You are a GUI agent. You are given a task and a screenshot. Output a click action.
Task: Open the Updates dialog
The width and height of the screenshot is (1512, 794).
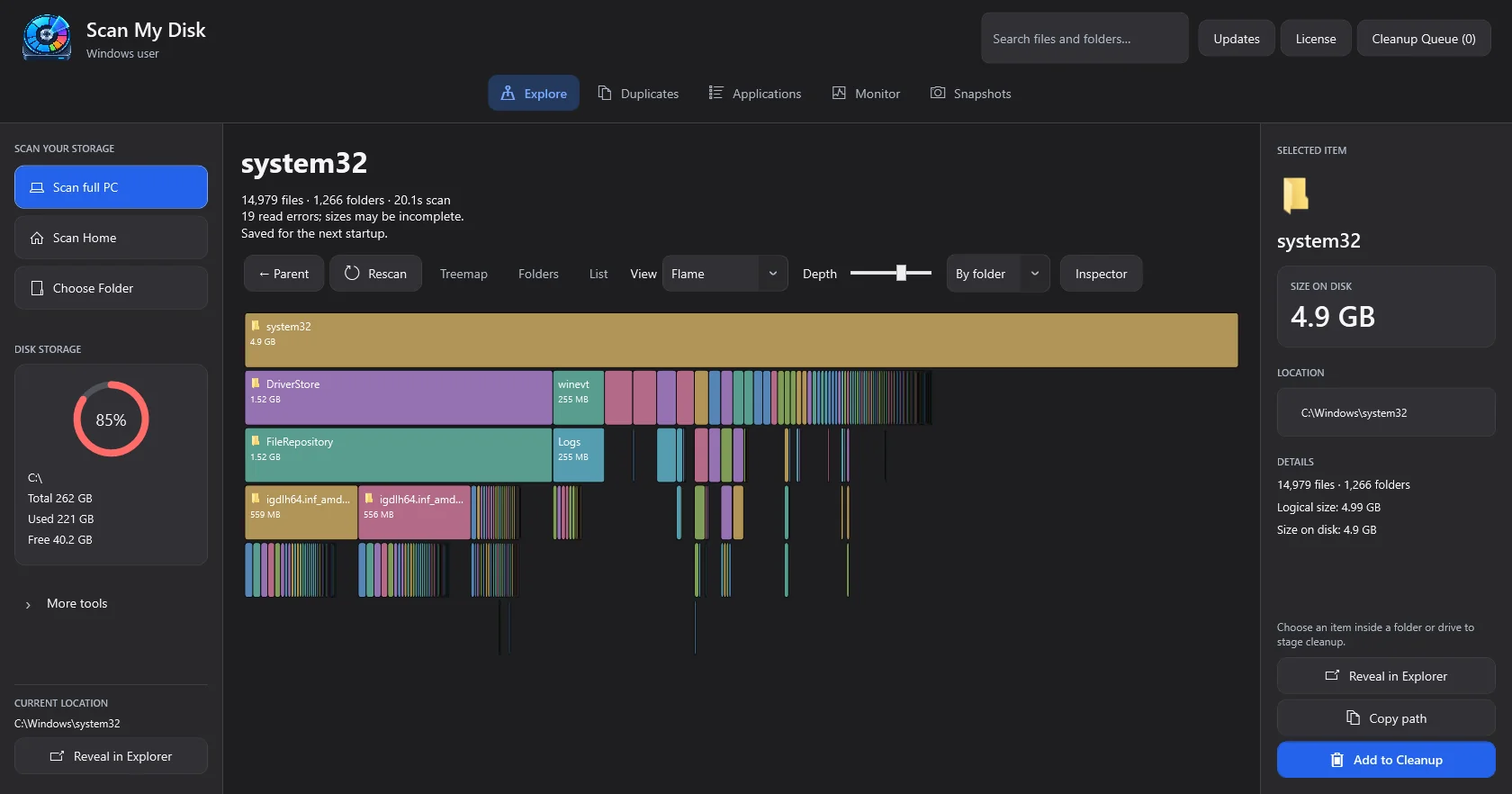1236,39
